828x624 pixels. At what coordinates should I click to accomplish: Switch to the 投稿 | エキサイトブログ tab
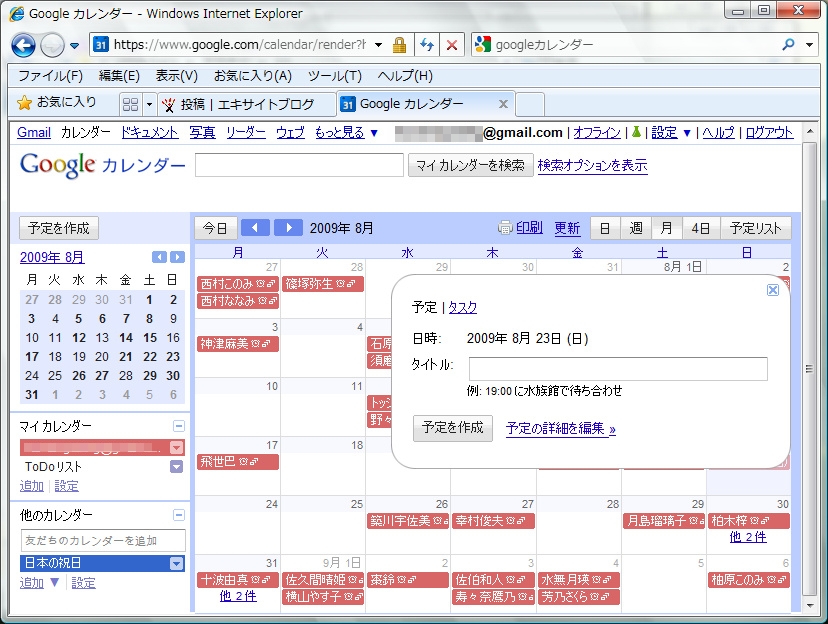[x=247, y=104]
